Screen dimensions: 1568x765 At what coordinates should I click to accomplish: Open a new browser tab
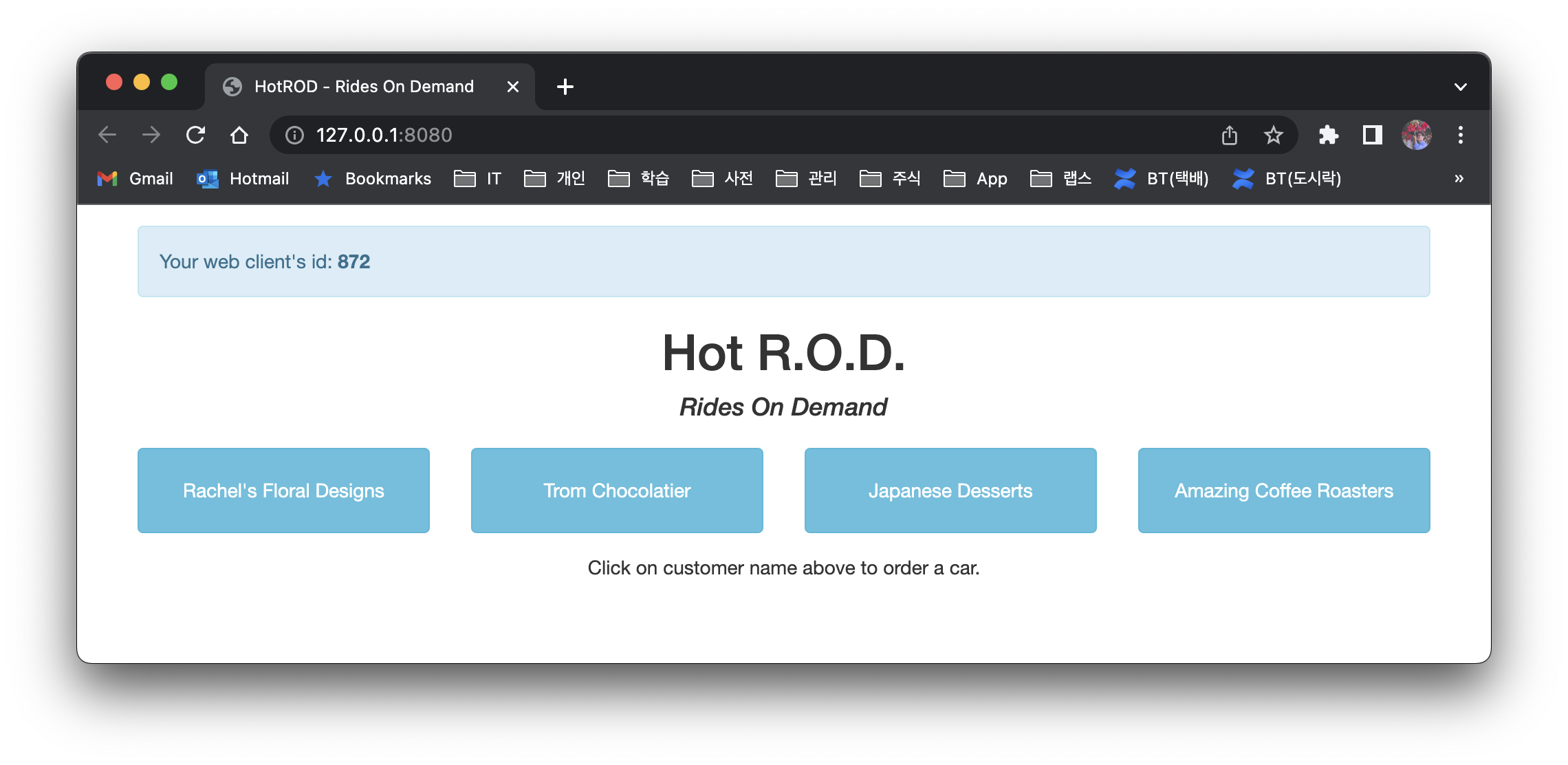(x=565, y=86)
